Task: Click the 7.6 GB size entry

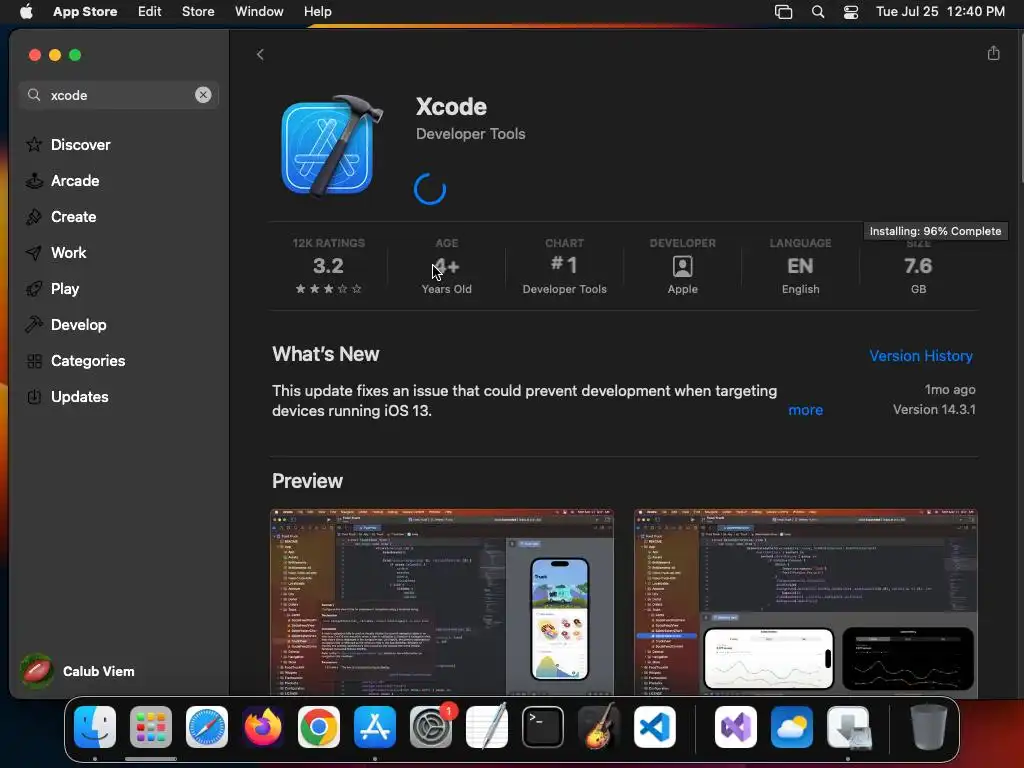Action: click(918, 266)
